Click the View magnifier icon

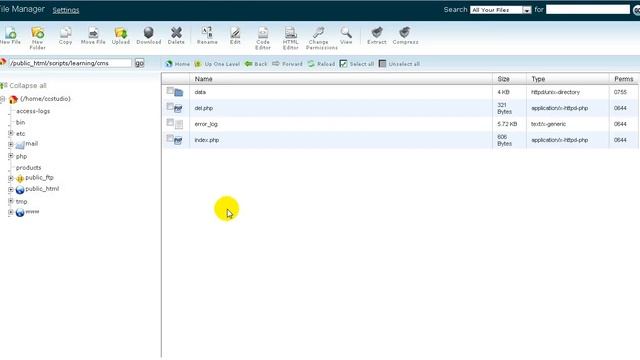(346, 35)
